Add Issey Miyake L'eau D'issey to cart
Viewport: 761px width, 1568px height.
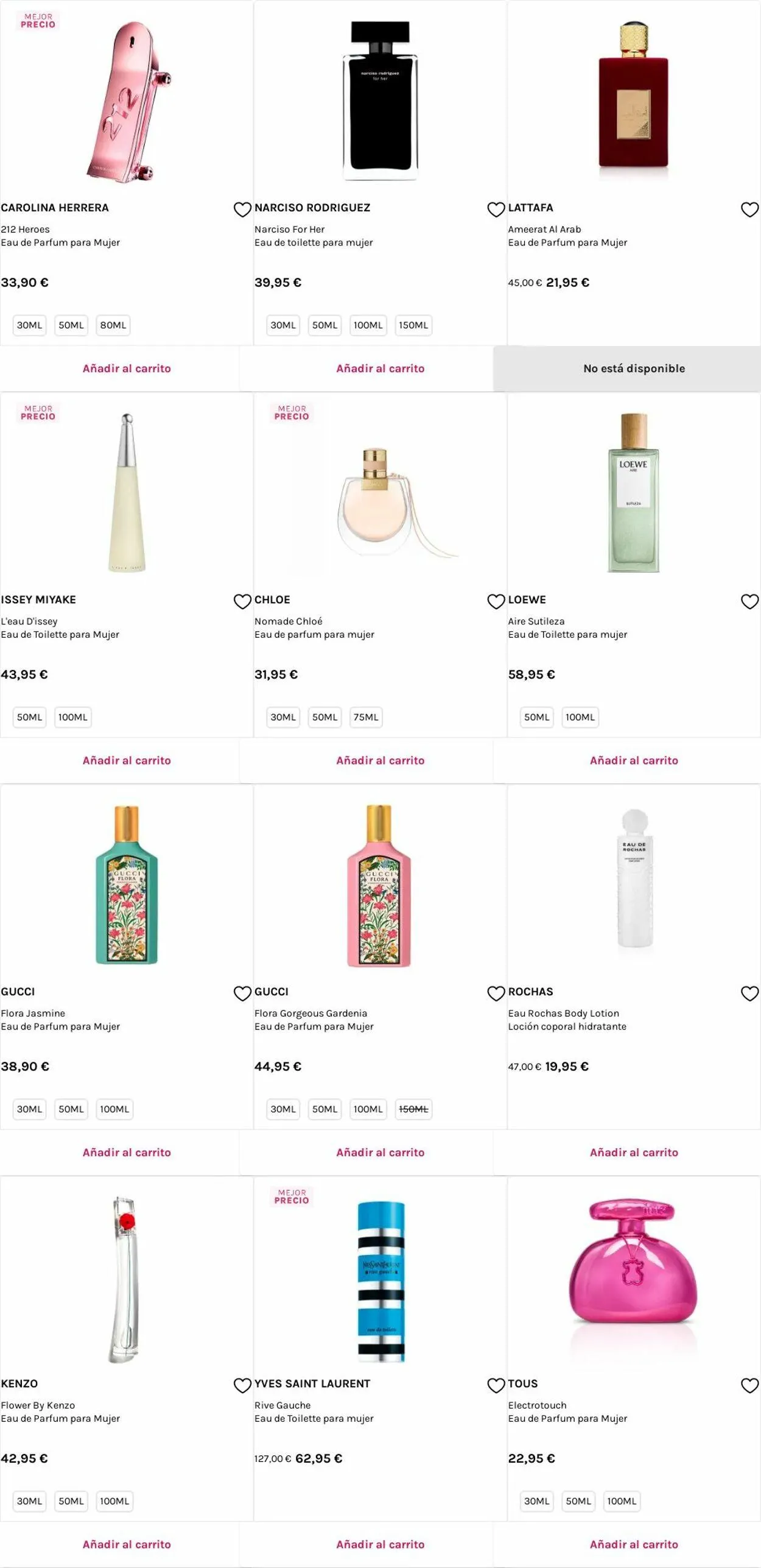[x=127, y=760]
